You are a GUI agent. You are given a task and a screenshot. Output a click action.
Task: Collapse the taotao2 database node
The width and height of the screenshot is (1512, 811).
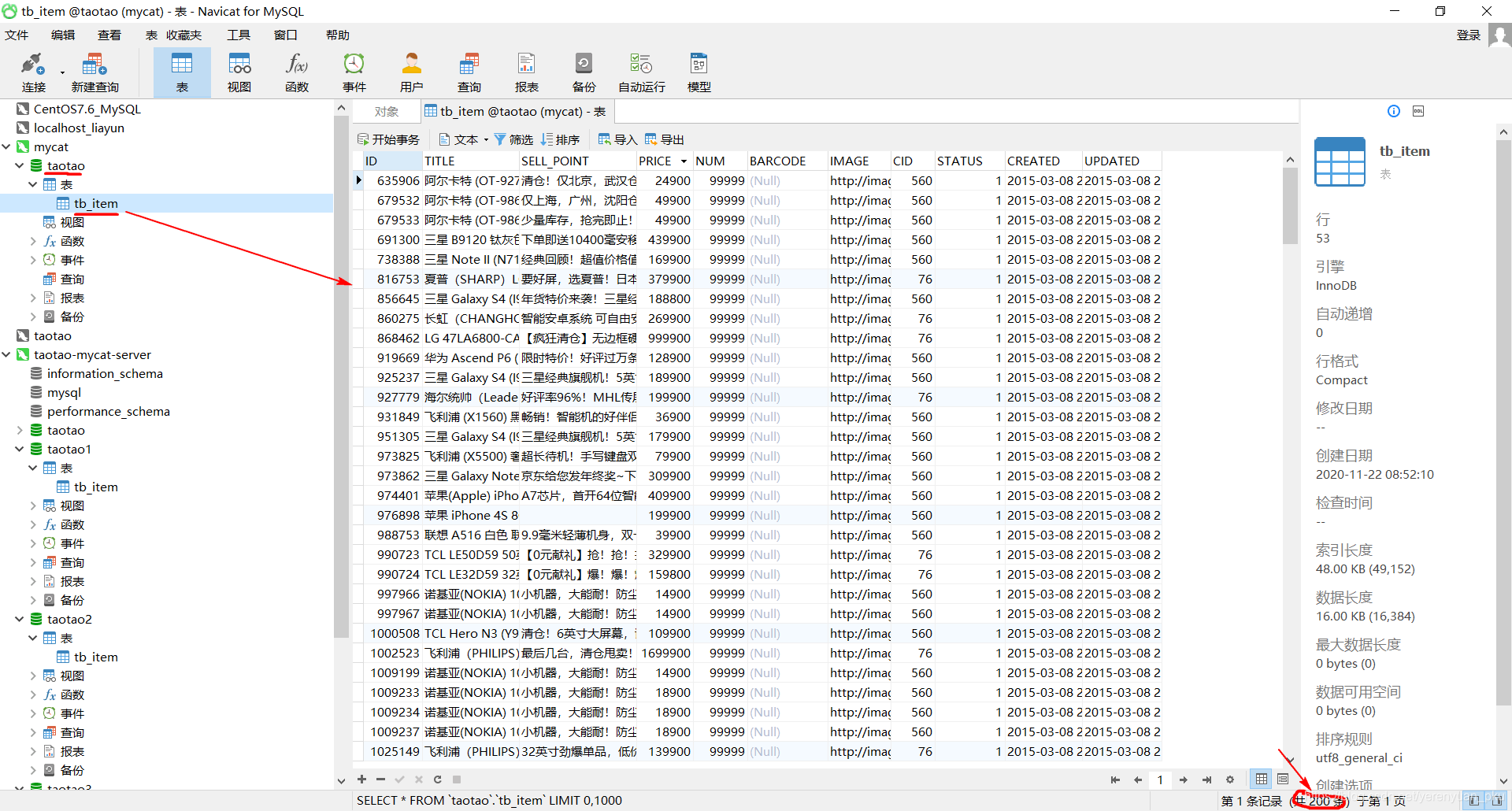pyautogui.click(x=20, y=620)
